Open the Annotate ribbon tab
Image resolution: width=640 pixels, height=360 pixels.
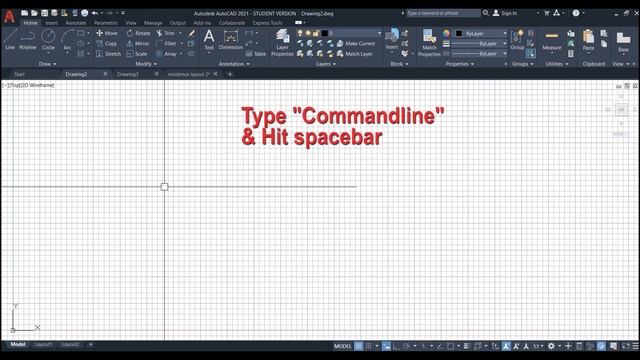click(76, 23)
